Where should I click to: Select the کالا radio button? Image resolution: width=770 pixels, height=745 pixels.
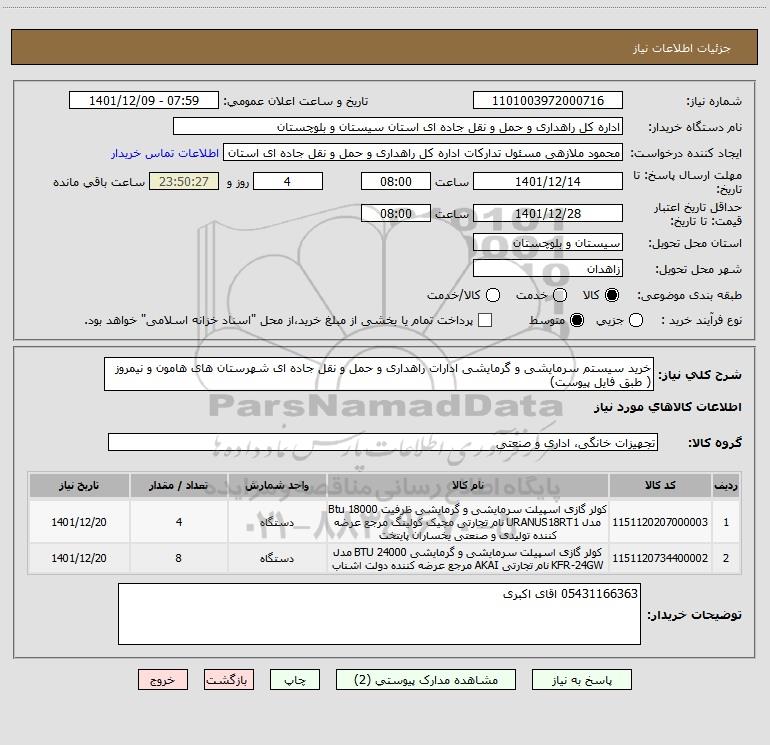click(612, 295)
